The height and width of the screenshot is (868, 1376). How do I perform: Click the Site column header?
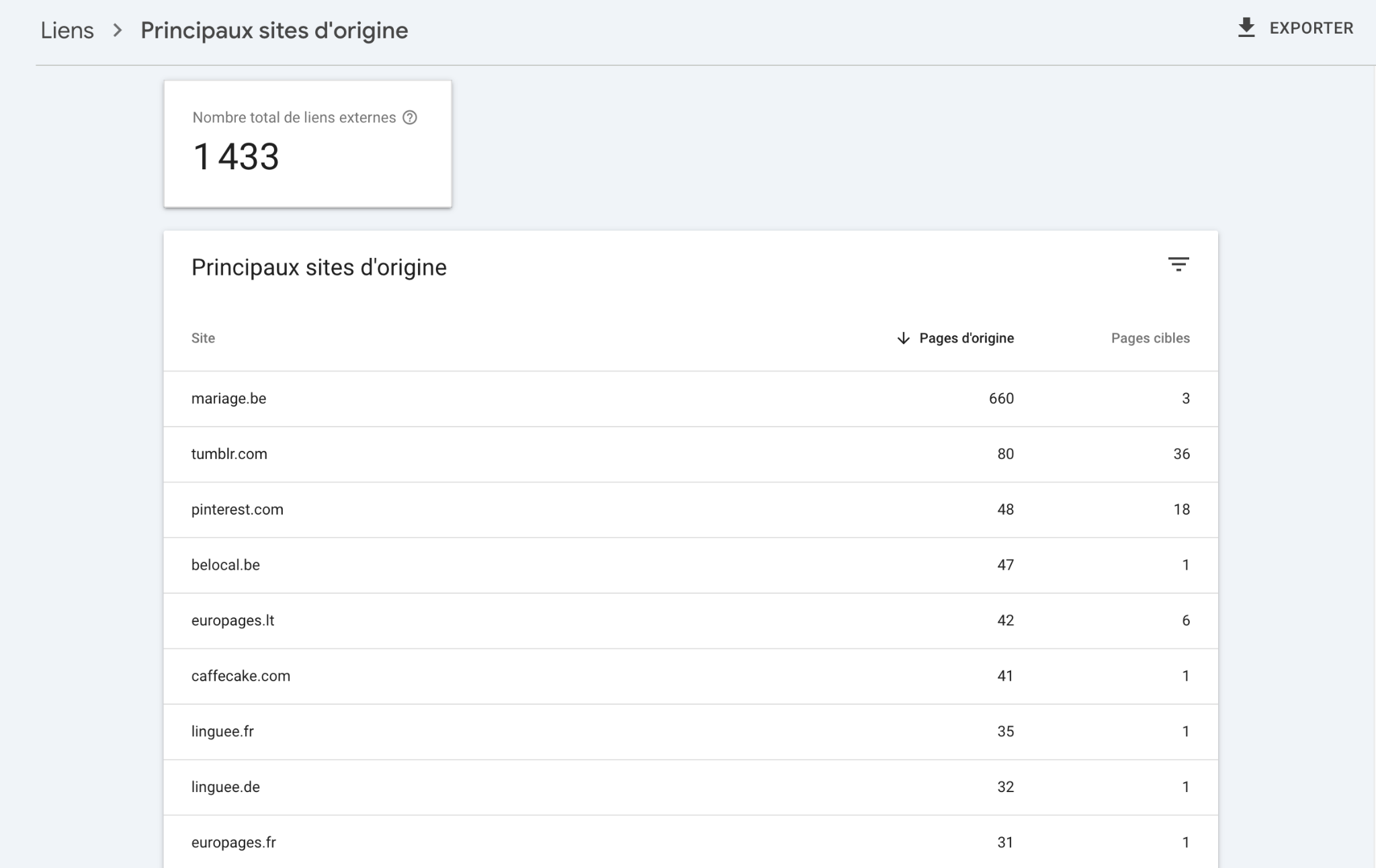coord(203,338)
